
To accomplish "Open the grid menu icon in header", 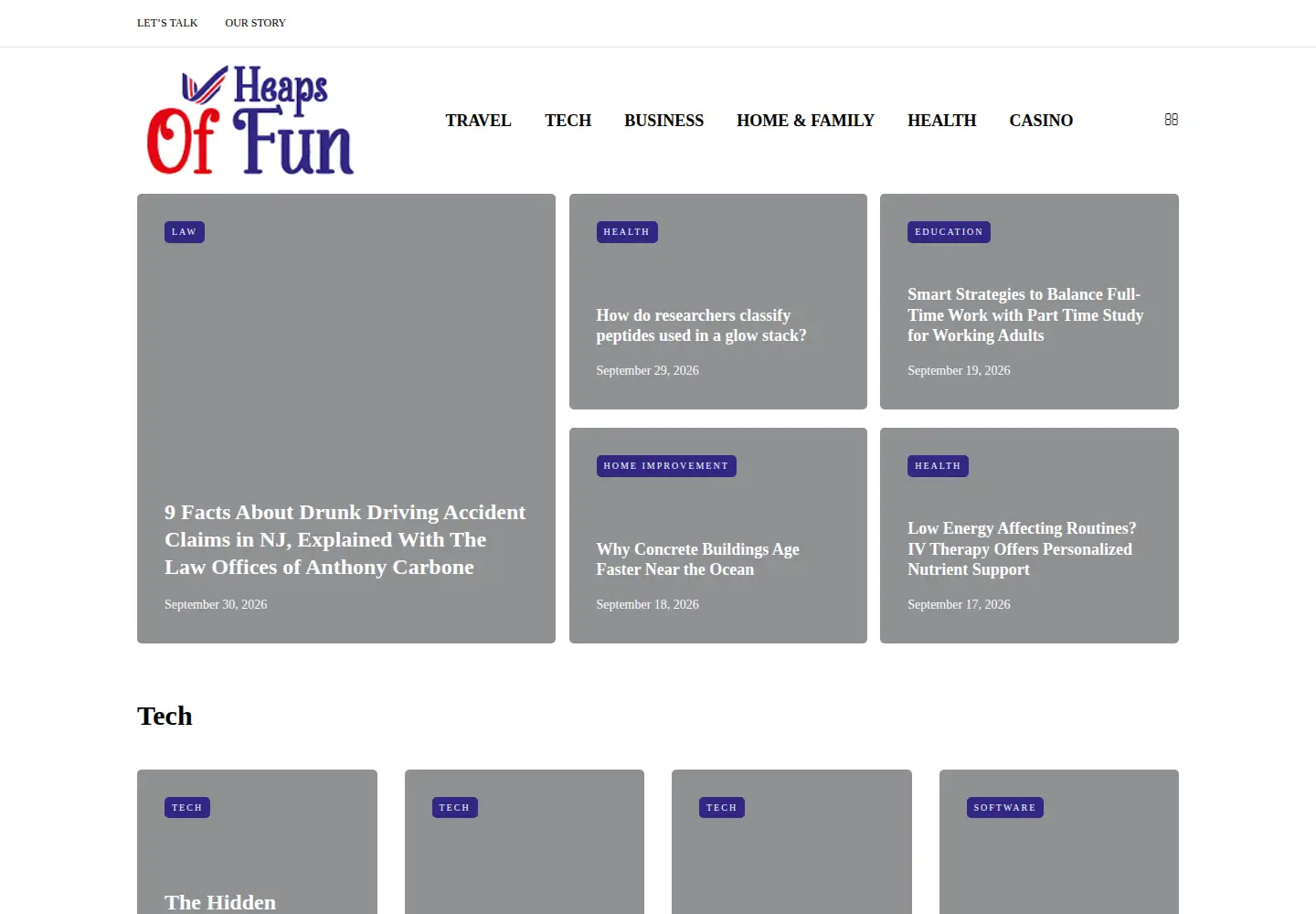I will click(1171, 120).
